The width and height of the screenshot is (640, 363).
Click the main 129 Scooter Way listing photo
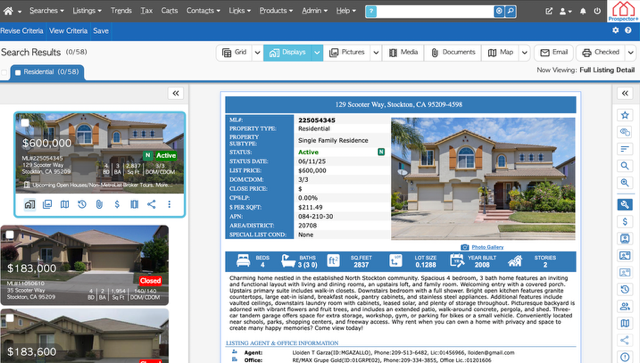pyautogui.click(x=483, y=178)
